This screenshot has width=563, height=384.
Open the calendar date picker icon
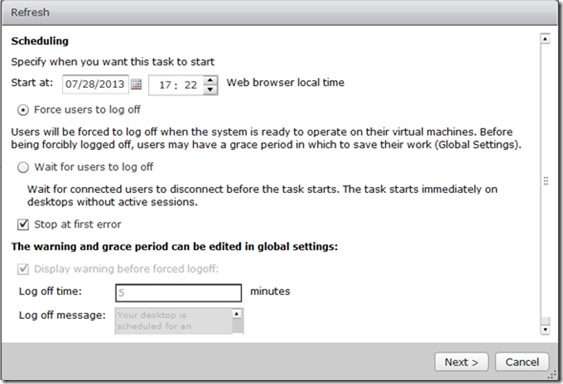point(136,84)
